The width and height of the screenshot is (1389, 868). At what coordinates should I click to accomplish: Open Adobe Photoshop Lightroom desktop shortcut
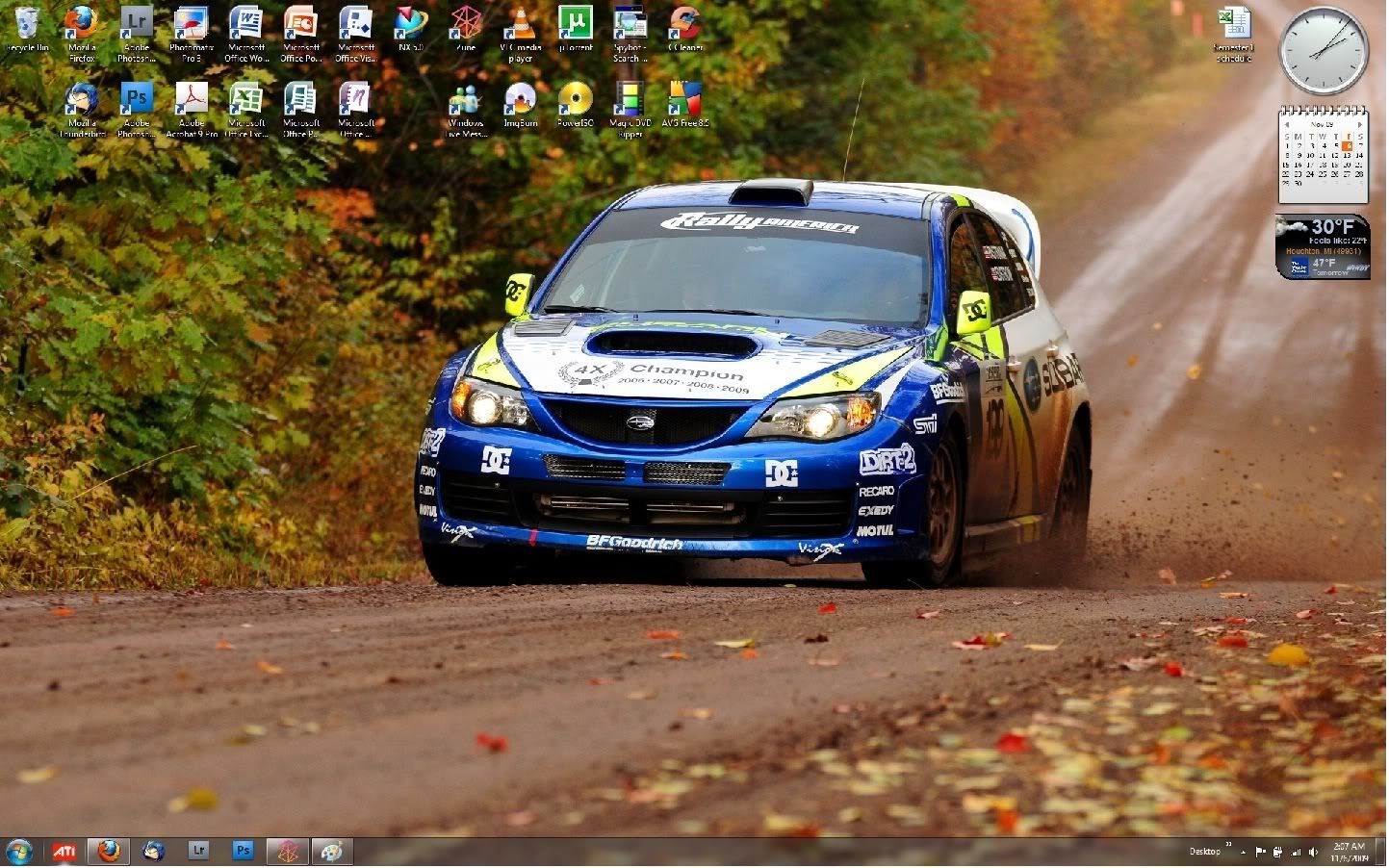click(137, 34)
